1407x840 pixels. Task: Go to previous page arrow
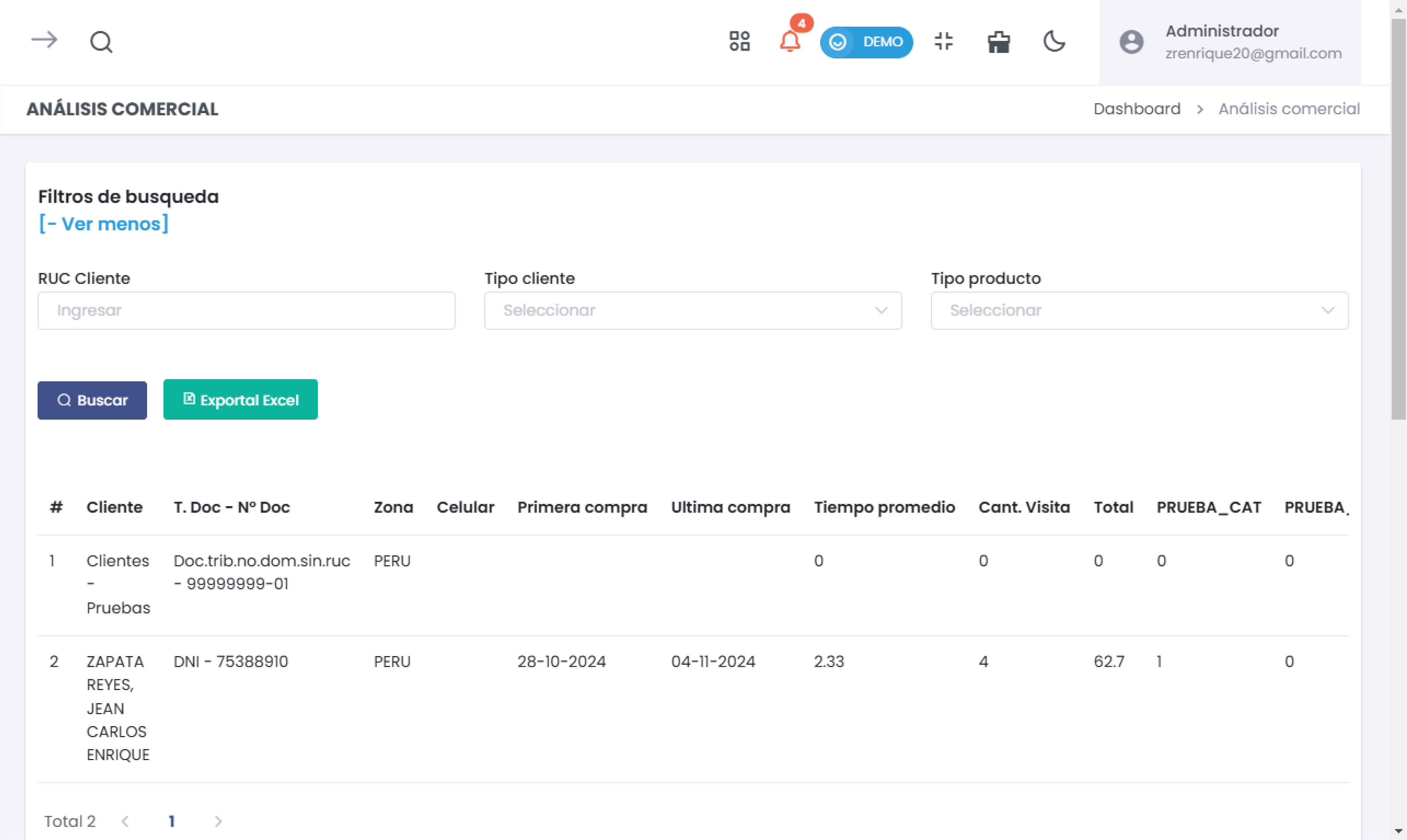click(125, 821)
